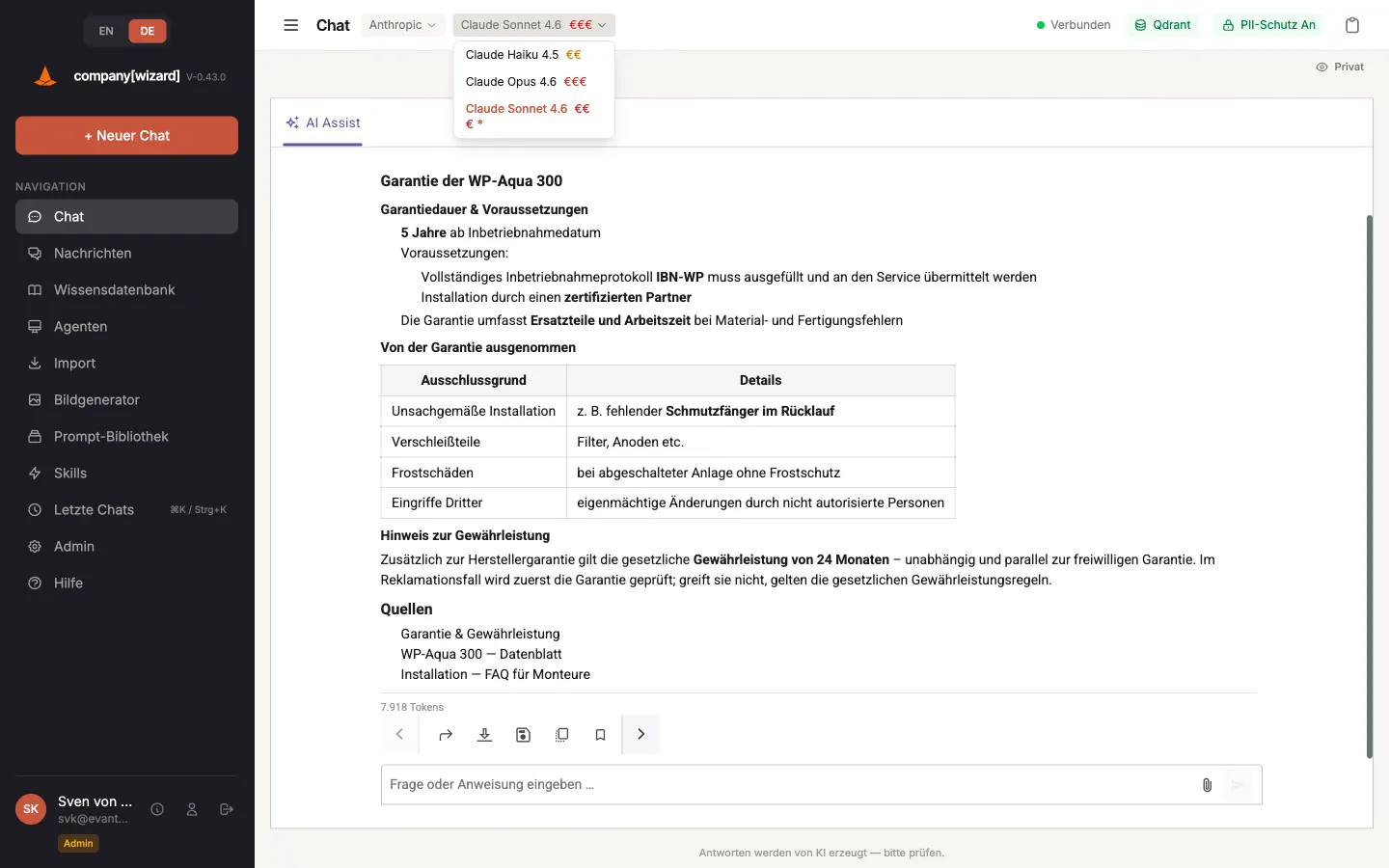Open the info icon beside the user name
Viewport: 1389px width, 868px height.
157,809
